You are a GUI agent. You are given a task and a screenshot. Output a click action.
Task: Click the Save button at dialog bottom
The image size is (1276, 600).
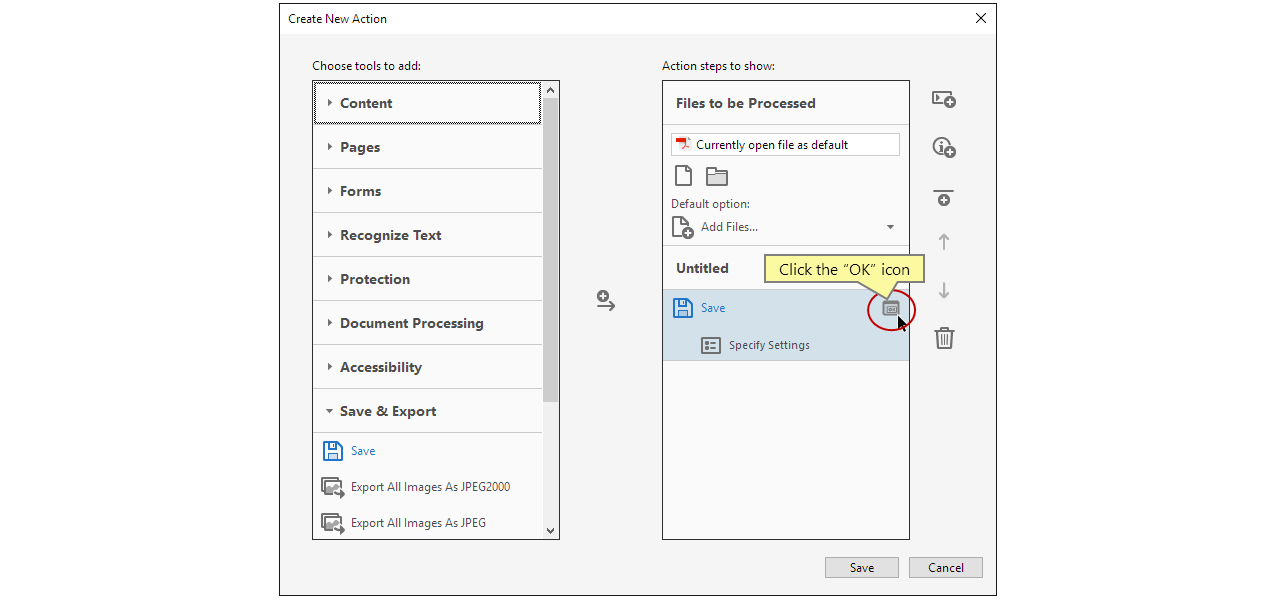tap(861, 568)
